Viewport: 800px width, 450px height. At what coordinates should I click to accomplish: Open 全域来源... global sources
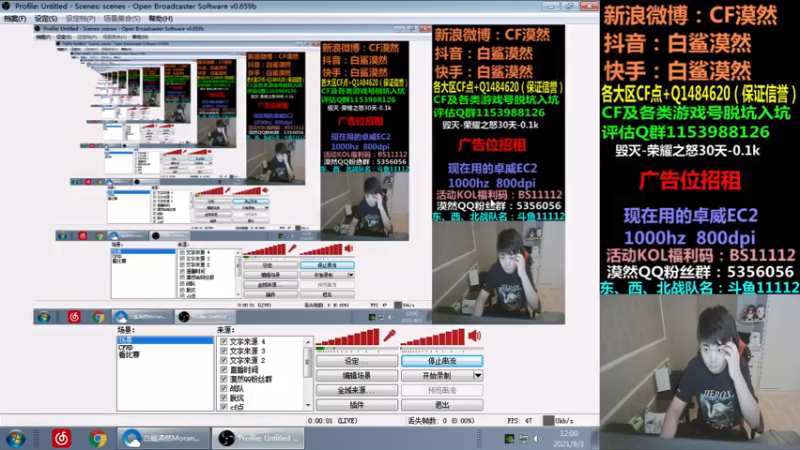(x=357, y=390)
